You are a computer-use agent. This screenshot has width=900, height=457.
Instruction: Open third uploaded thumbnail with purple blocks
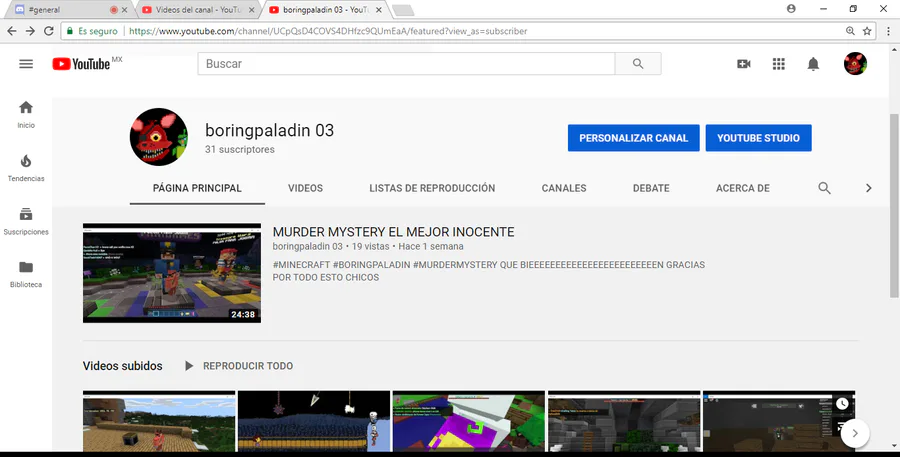[x=469, y=421]
